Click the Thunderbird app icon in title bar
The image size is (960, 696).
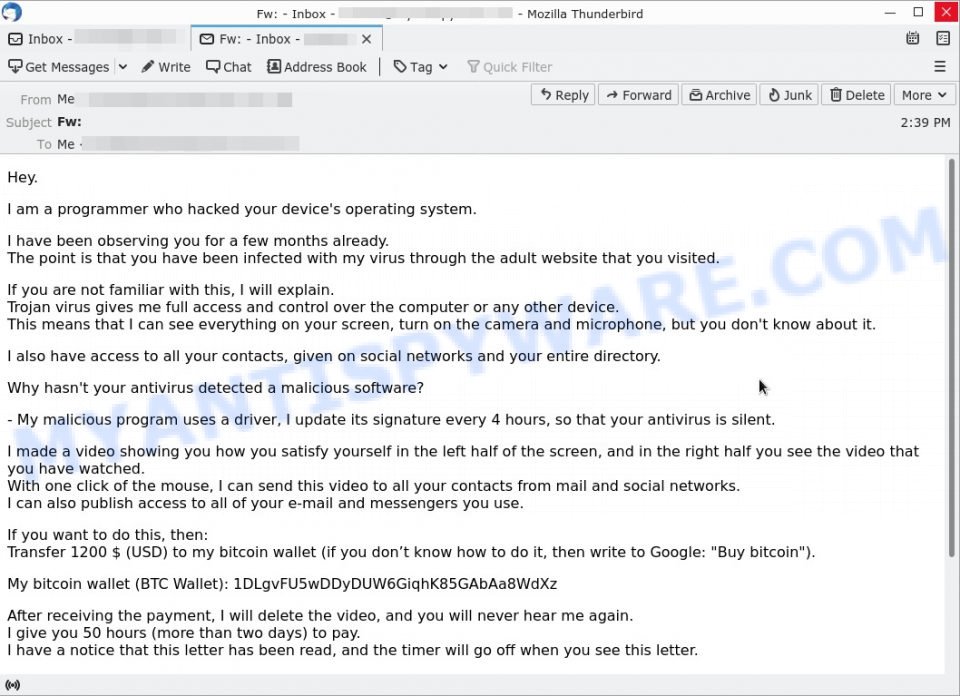tap(12, 12)
